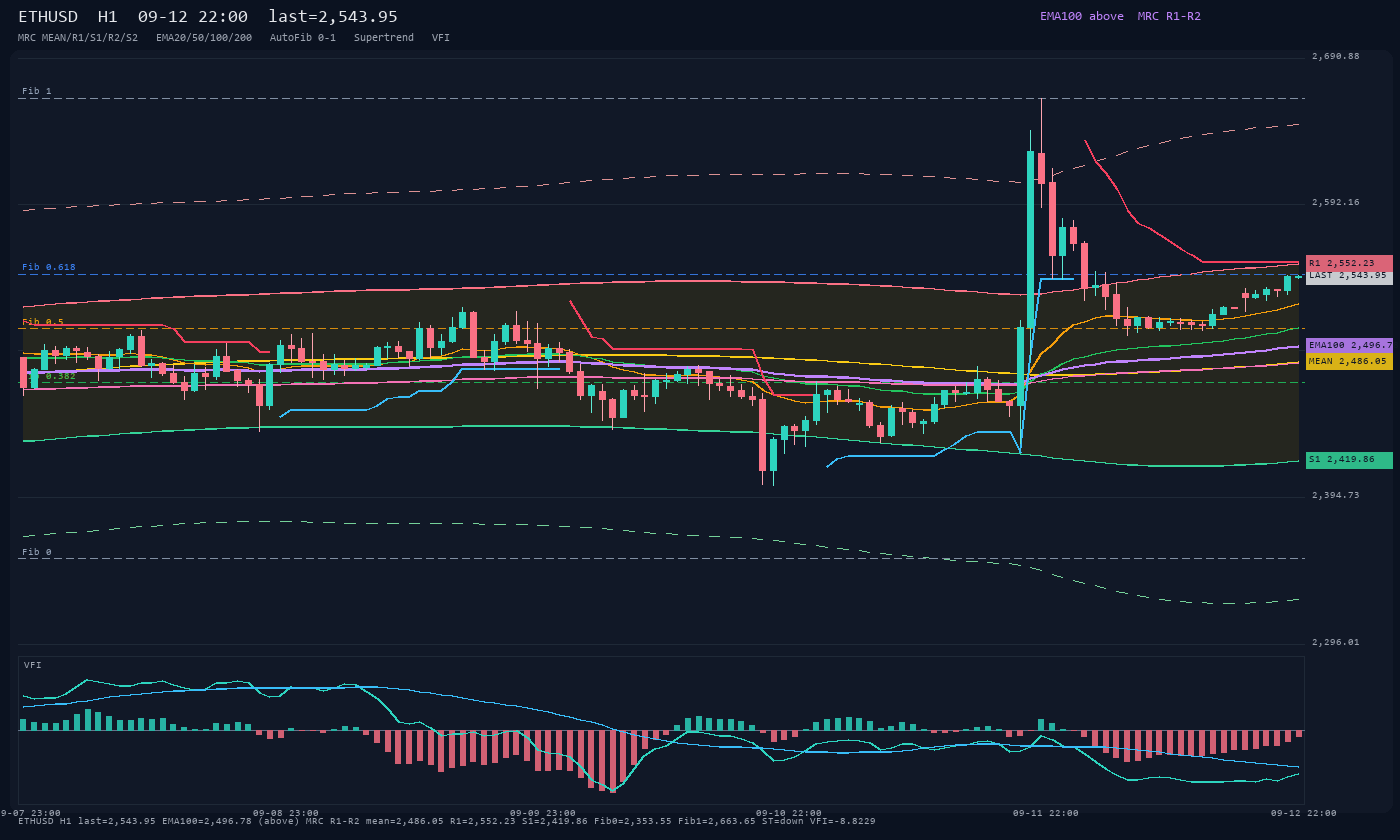1400x840 pixels.
Task: Click the 09-11 22:00 time axis label
Action: 1046,813
